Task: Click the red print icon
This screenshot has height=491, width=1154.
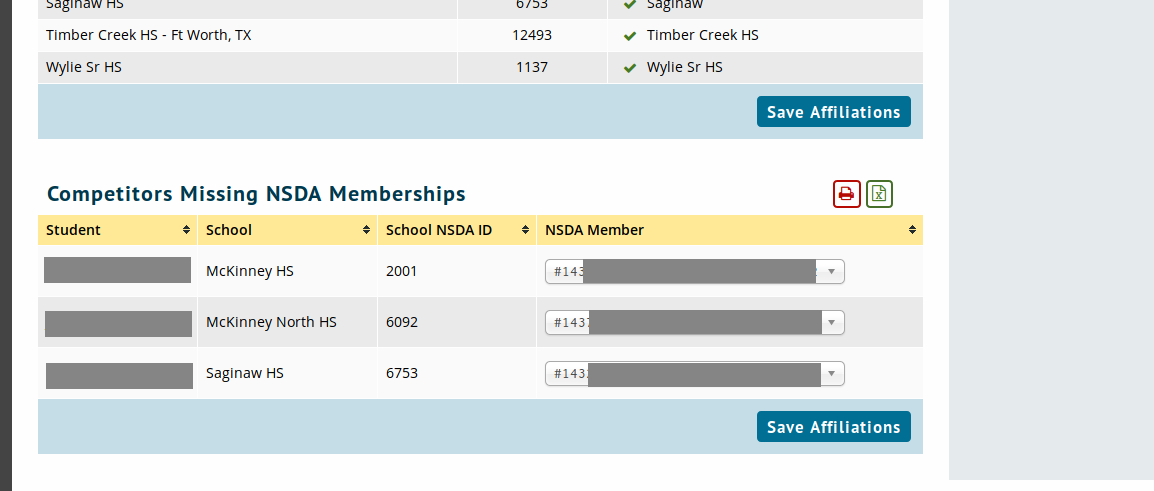Action: (x=846, y=194)
